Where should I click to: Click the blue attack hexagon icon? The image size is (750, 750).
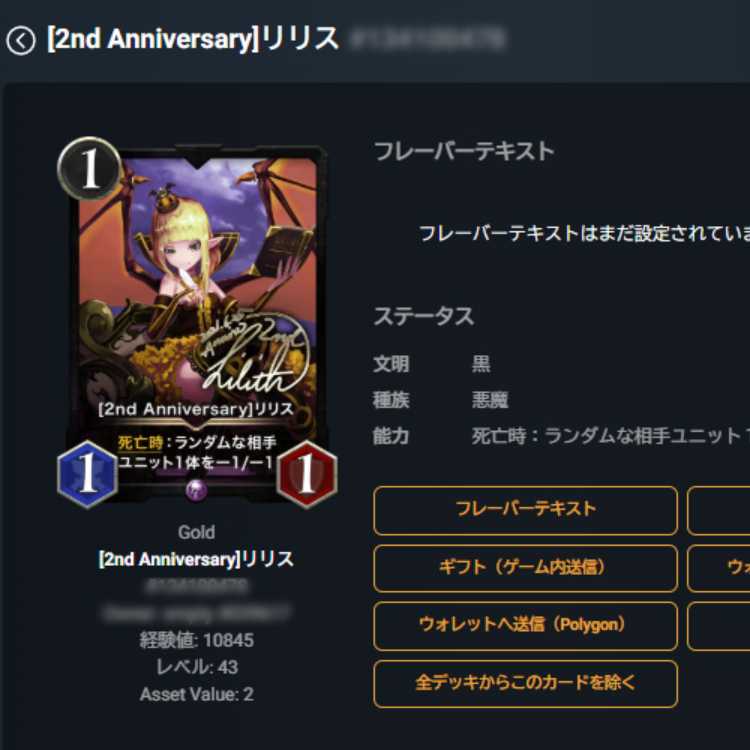click(87, 474)
